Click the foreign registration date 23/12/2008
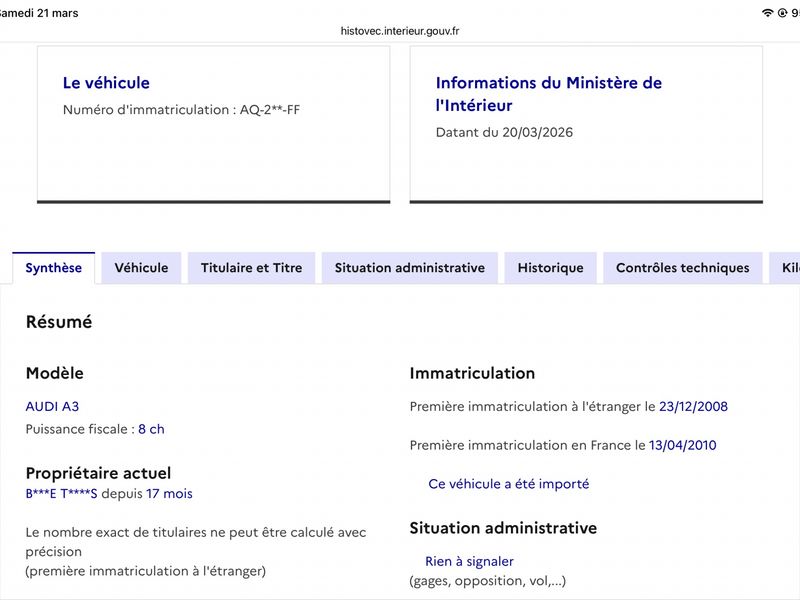Viewport: 800px width, 600px height. click(693, 407)
